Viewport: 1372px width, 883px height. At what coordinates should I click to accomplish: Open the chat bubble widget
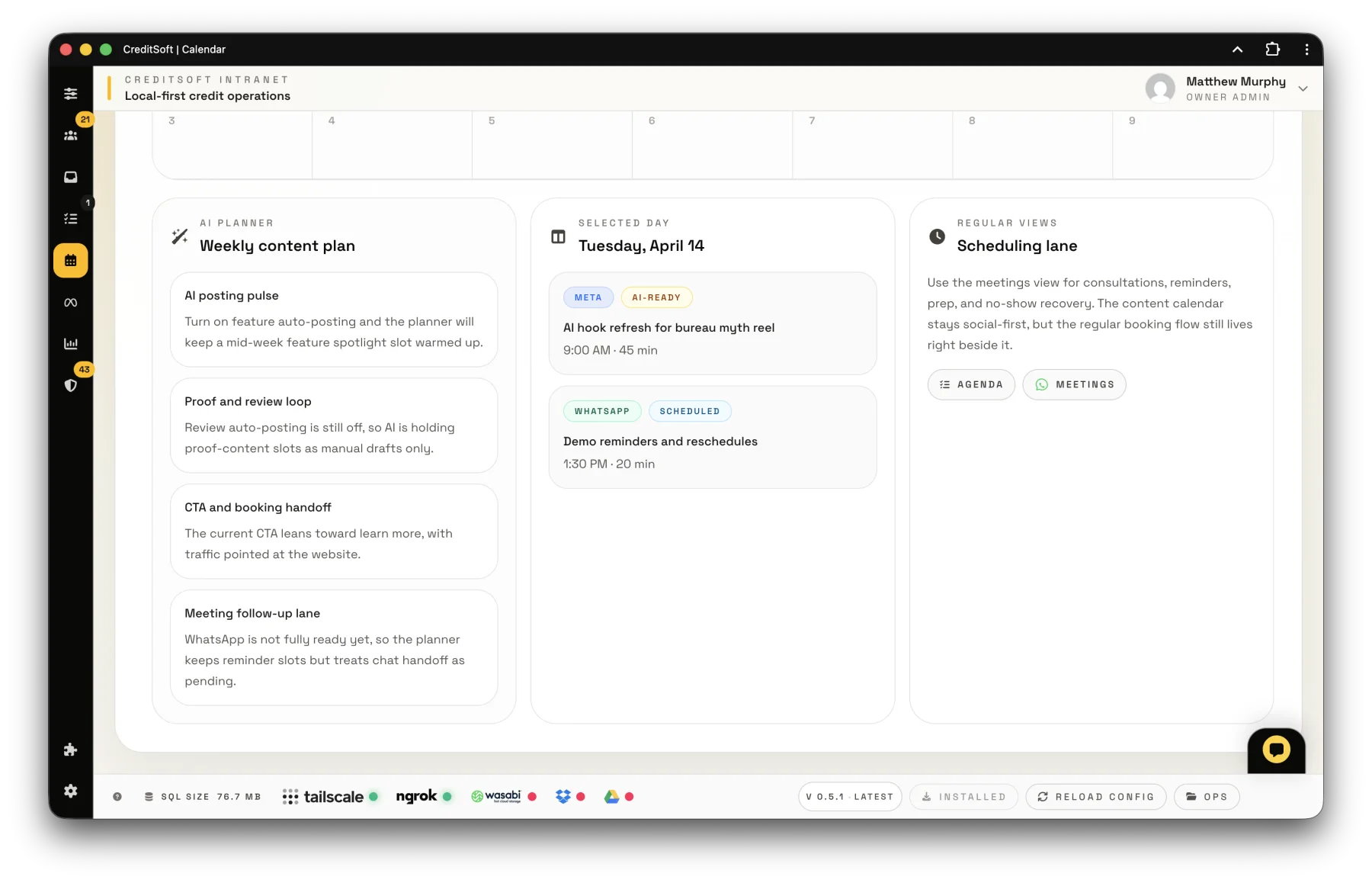[1275, 750]
